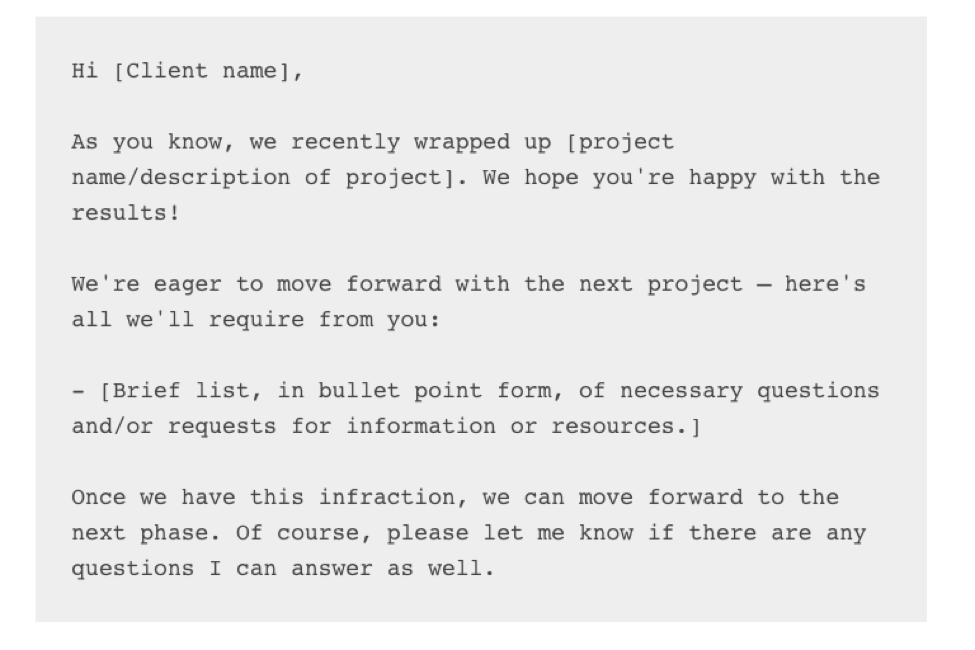Click the words "next phase"
Screen dimensions: 975x650
[x=140, y=532]
